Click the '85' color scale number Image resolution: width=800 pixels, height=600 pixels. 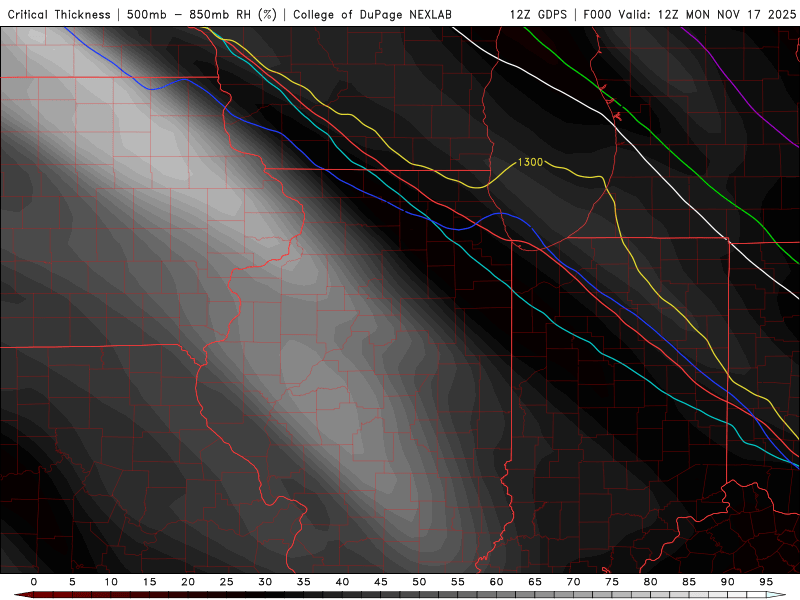tap(689, 582)
